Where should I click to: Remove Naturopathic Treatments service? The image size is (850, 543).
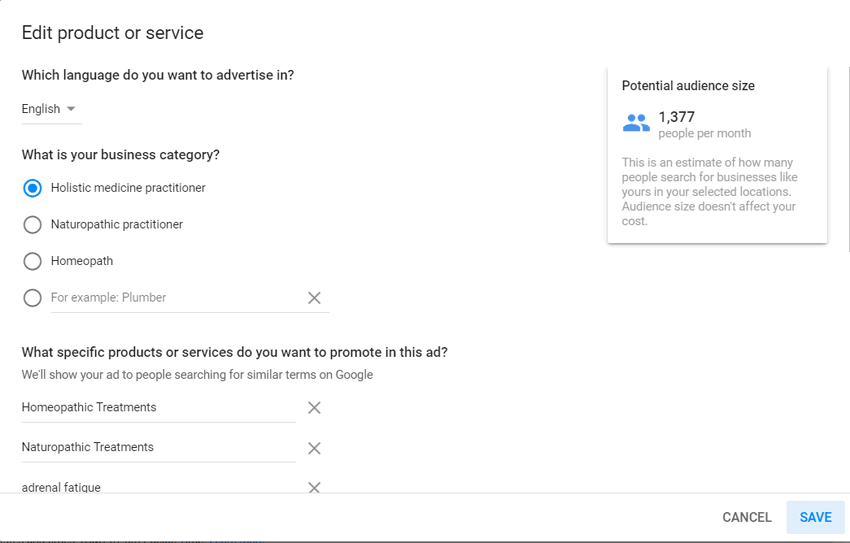(314, 448)
